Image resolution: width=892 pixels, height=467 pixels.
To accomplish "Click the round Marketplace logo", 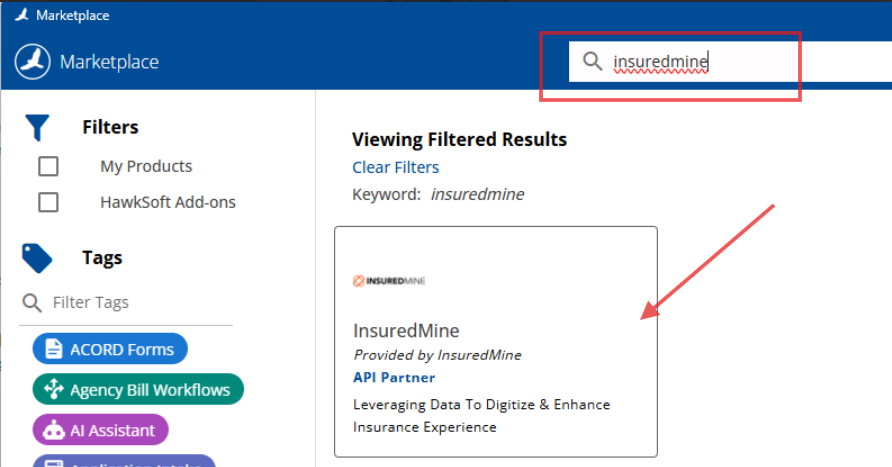I will pos(32,61).
